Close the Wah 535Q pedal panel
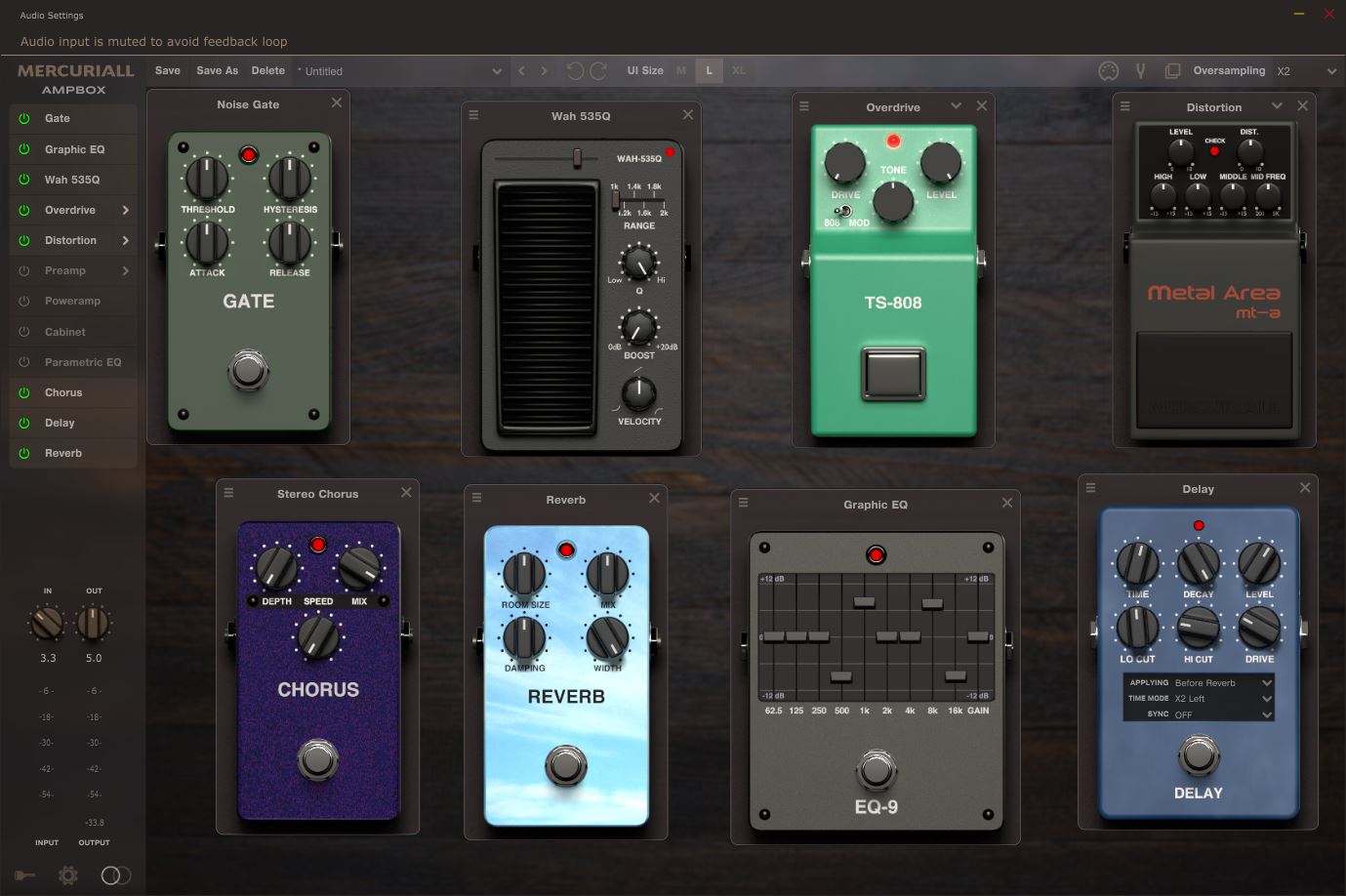Image resolution: width=1346 pixels, height=896 pixels. [x=688, y=114]
